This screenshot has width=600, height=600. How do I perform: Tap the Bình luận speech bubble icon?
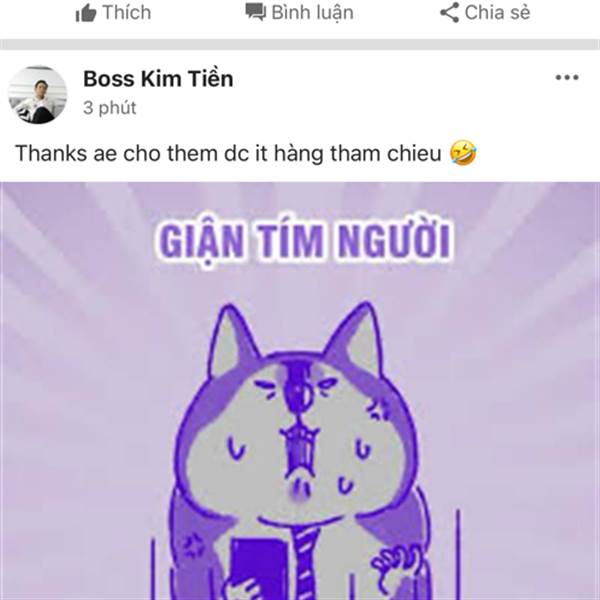(x=256, y=12)
